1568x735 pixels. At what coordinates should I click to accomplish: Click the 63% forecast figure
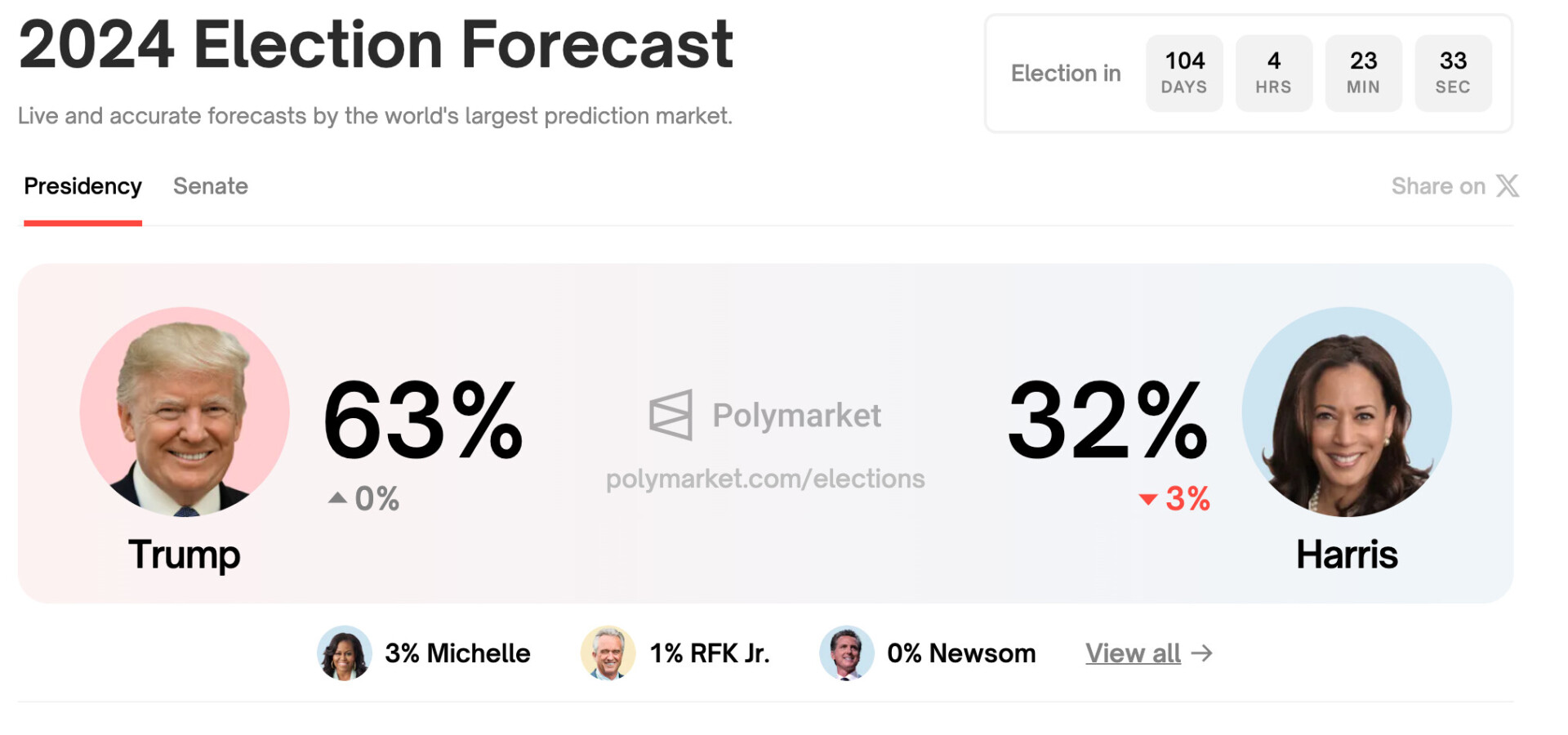pos(422,421)
